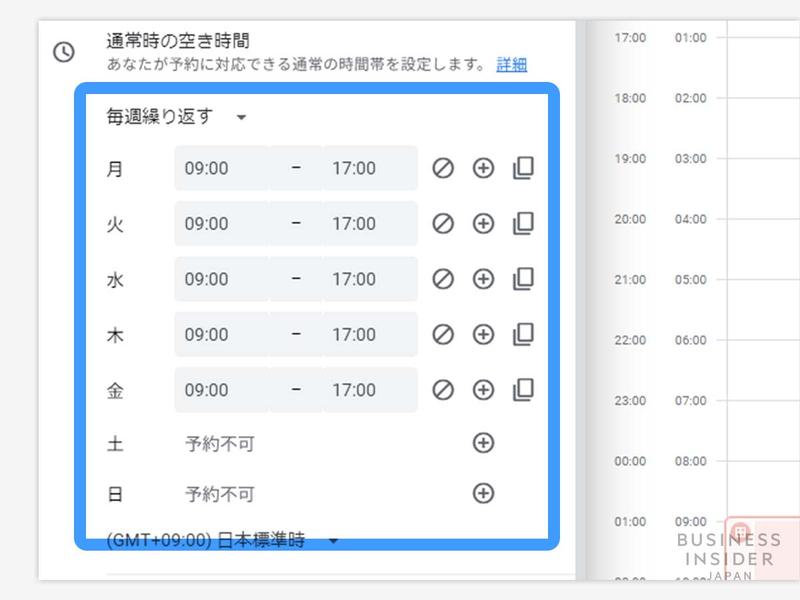
Task: Add a time period to Sunday (日)
Action: coord(483,493)
